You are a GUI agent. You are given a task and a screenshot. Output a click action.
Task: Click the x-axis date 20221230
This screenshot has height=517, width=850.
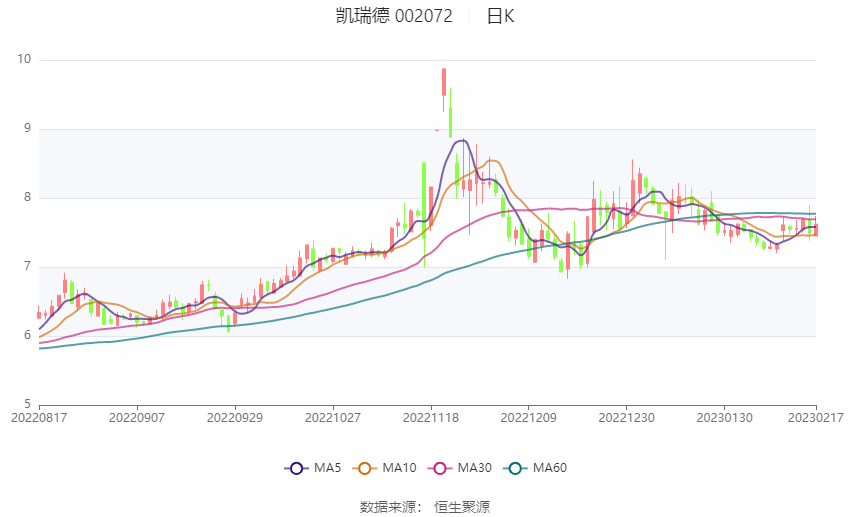(627, 418)
